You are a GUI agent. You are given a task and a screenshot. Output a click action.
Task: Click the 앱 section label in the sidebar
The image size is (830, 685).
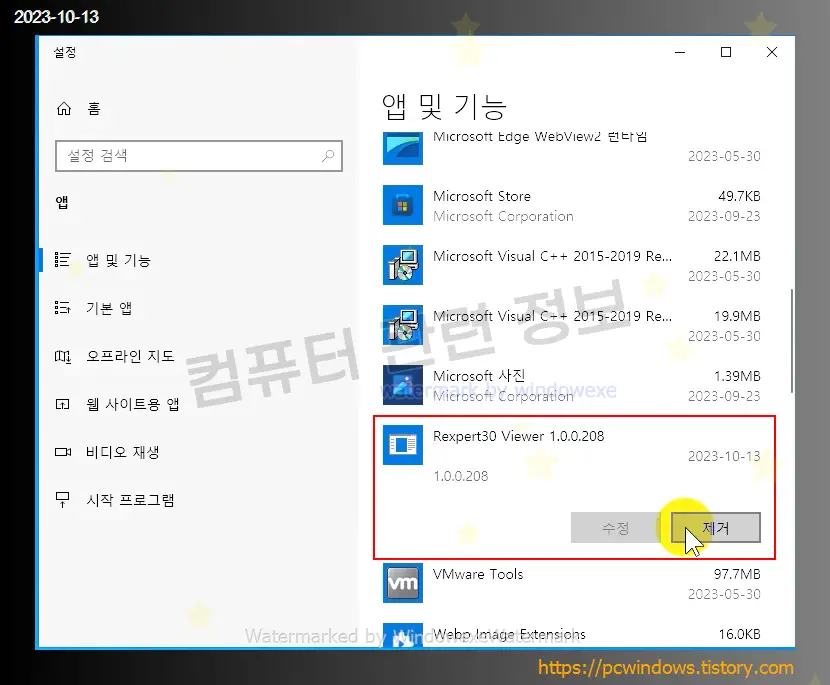tap(62, 202)
